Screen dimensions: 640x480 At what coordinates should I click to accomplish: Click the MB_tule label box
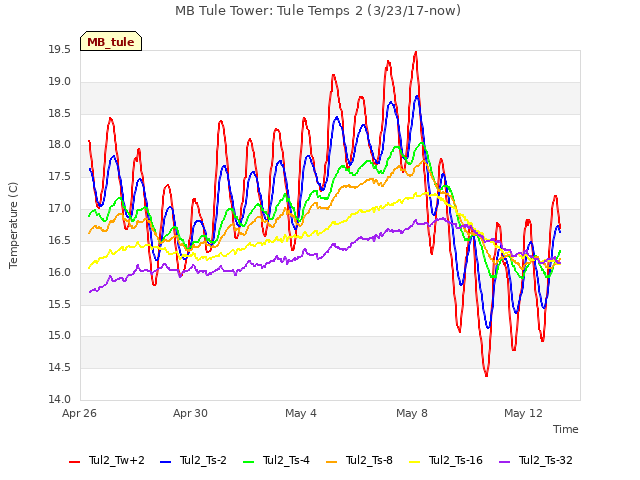tap(111, 41)
